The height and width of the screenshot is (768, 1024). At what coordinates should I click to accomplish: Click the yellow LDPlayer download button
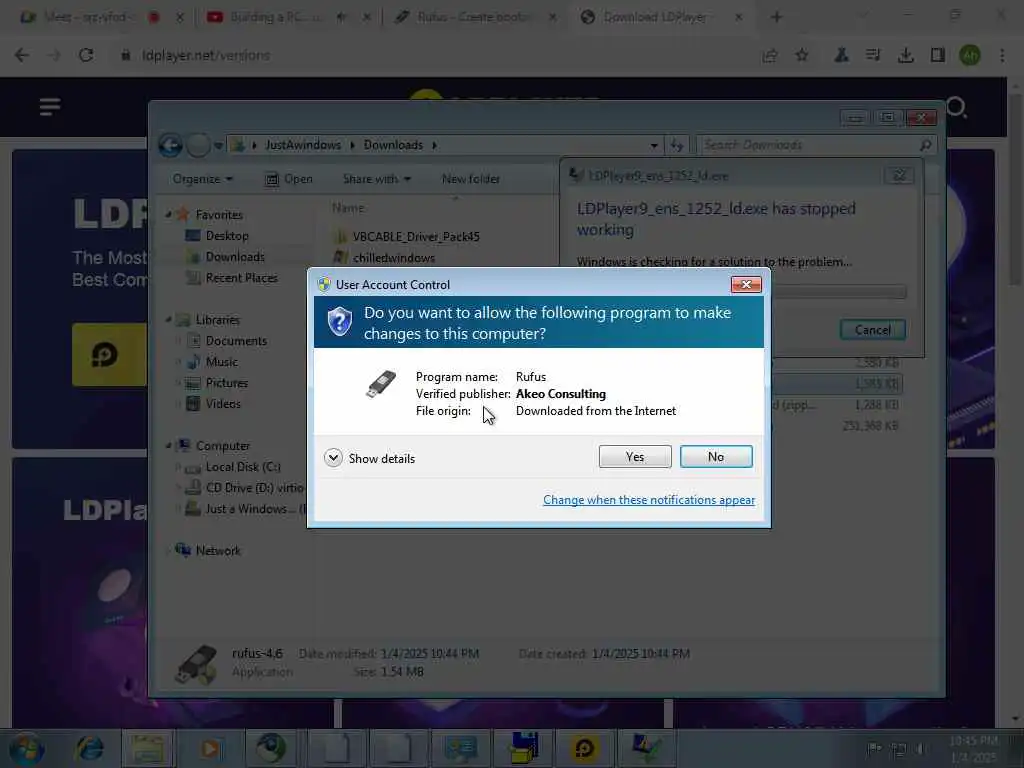coord(109,355)
